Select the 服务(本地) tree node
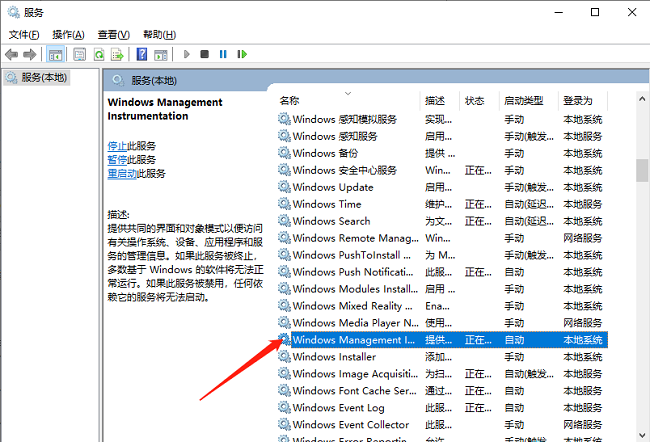 (36, 78)
